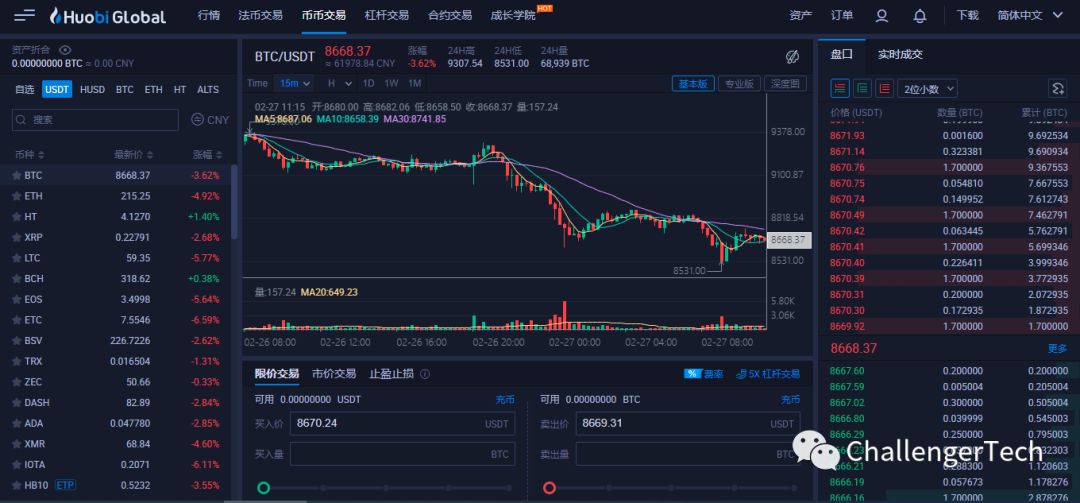This screenshot has width=1080, height=503.
Task: Sort coin list by 涨幅 column
Action: (207, 154)
